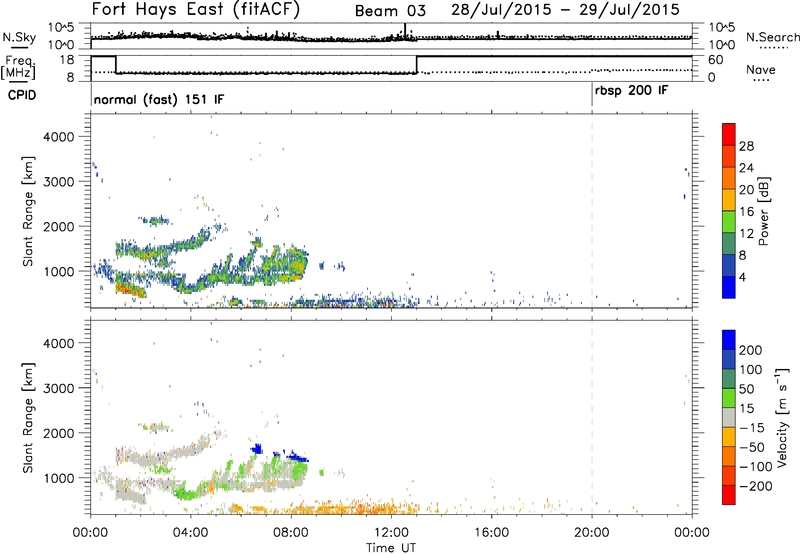The height and width of the screenshot is (554, 800).
Task: Select the "60" Nave axis tick label
Action: 716,60
